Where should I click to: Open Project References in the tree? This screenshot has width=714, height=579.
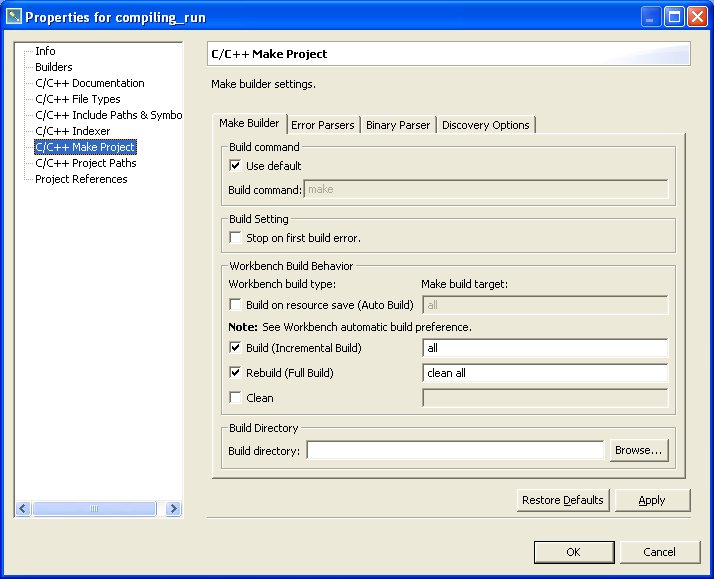[81, 179]
